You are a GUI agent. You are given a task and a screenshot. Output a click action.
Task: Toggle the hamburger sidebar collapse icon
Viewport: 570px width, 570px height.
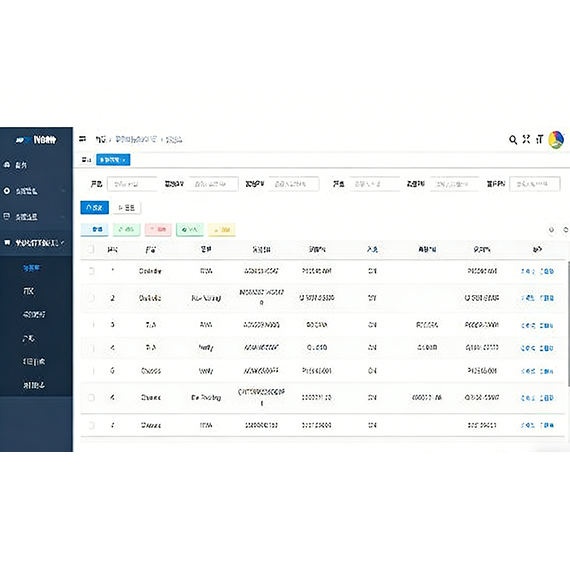click(83, 139)
